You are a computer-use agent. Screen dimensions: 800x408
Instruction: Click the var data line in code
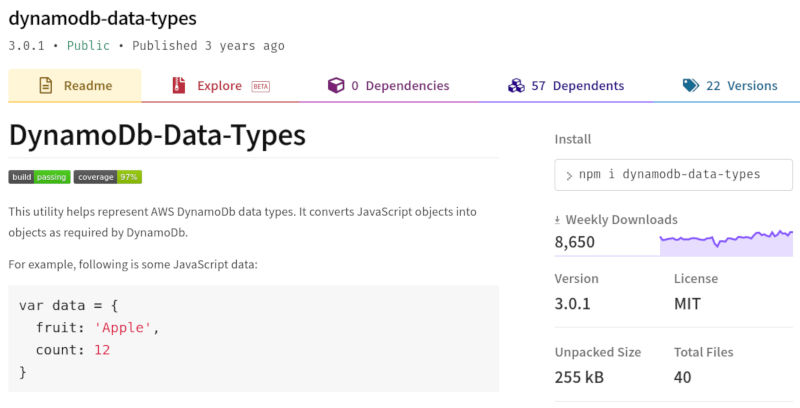coord(68,305)
